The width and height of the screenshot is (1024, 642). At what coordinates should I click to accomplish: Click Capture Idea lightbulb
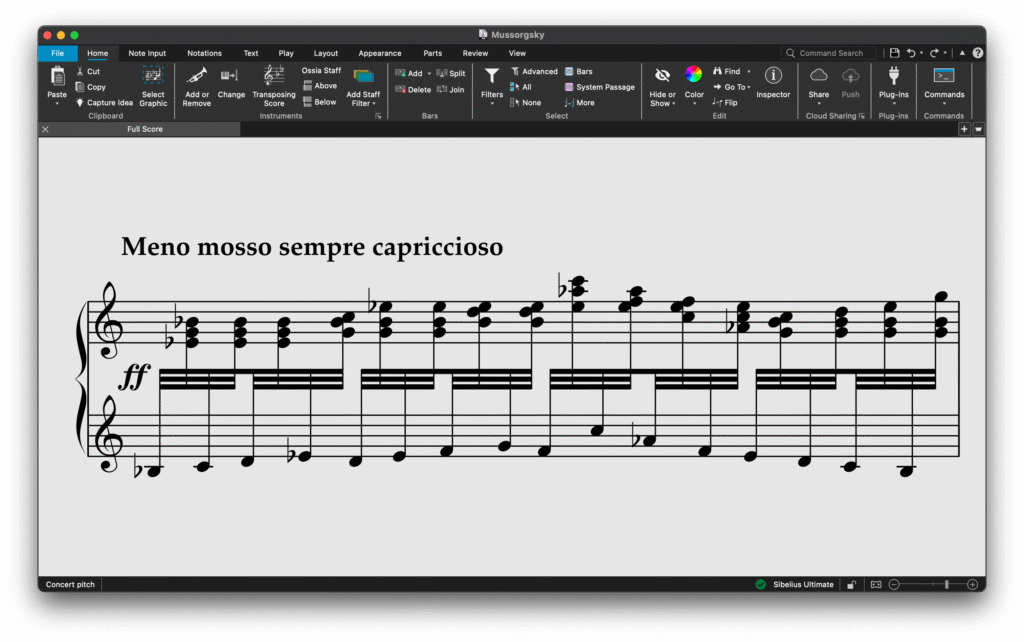(104, 103)
